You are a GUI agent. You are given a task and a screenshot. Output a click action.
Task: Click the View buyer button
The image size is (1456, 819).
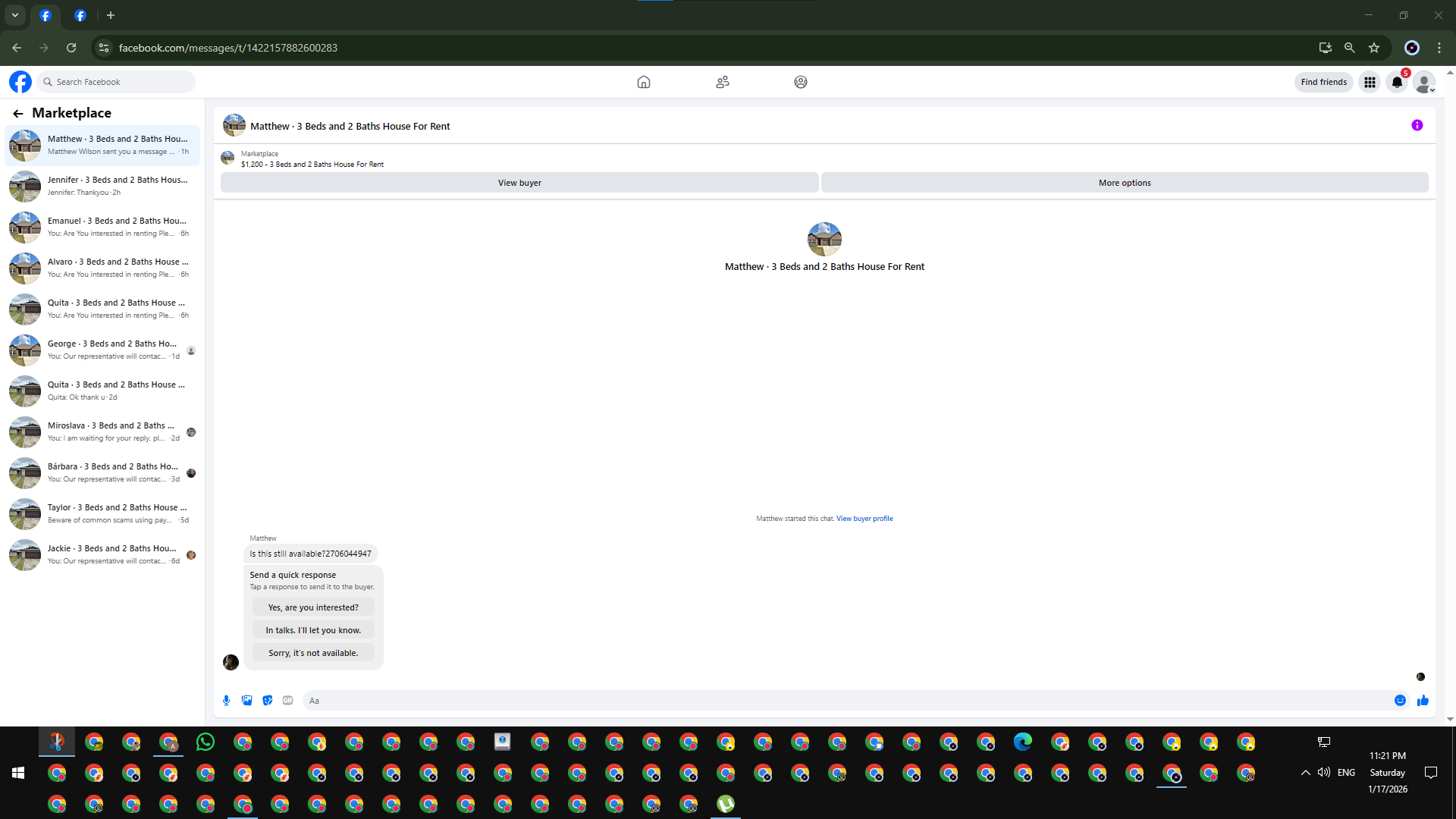[x=519, y=183]
